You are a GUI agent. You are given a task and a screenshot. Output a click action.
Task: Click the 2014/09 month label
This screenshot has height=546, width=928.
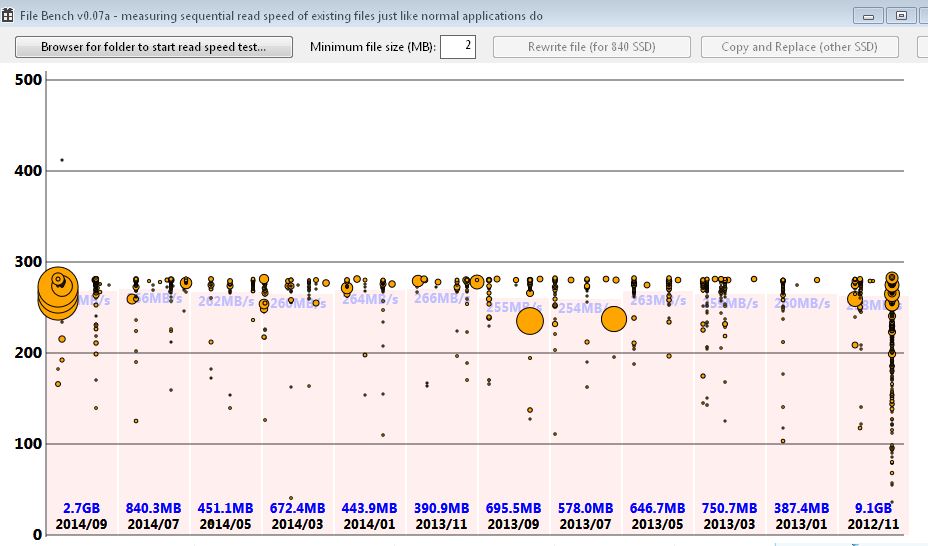[82, 524]
